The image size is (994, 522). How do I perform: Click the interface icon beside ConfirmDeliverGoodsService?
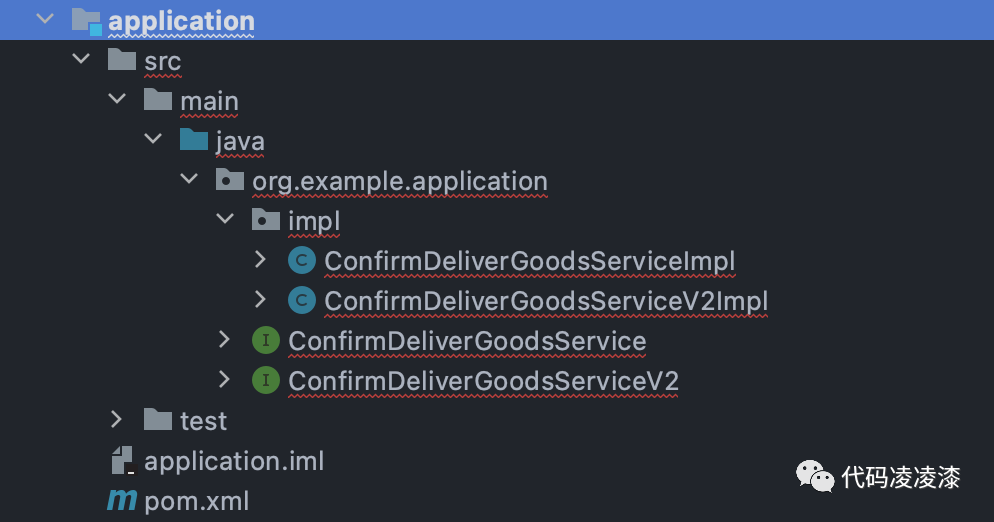265,341
